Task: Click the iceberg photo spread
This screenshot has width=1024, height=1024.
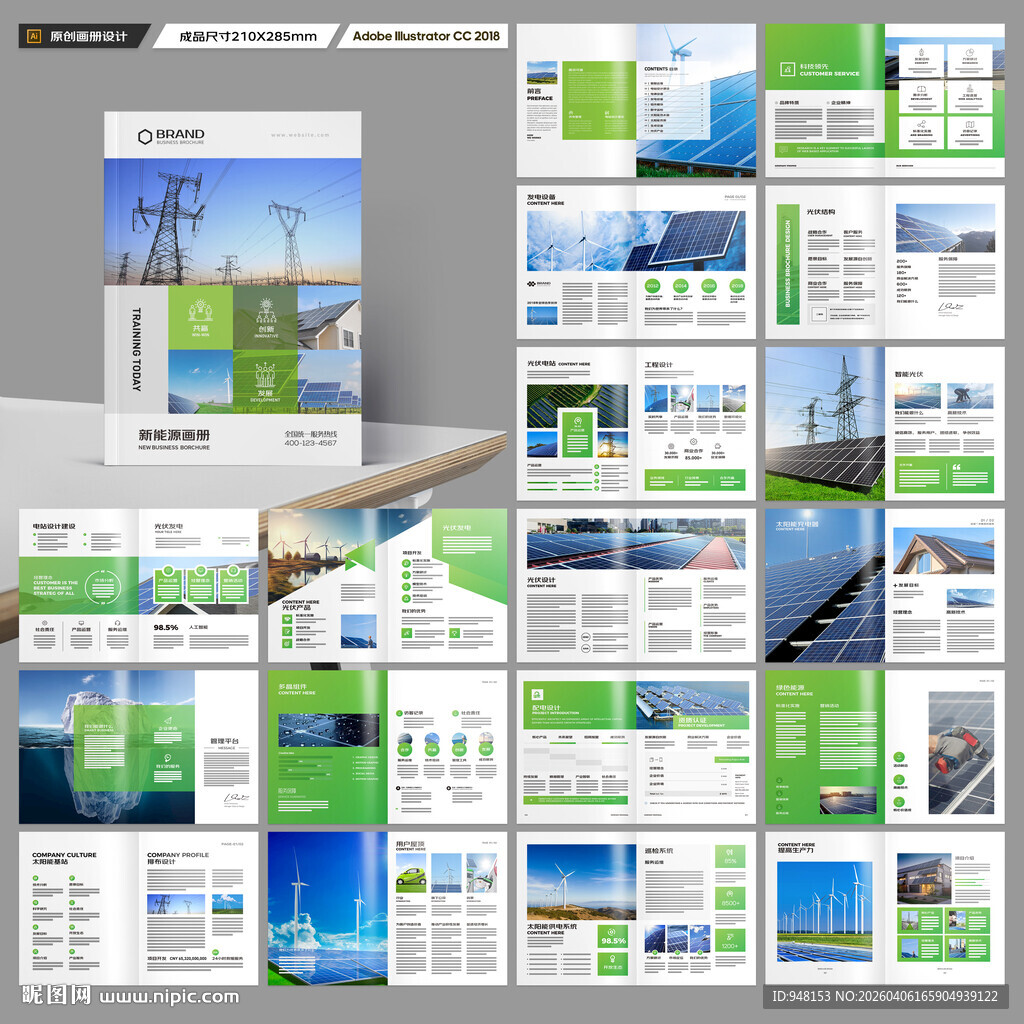Action: pos(106,747)
